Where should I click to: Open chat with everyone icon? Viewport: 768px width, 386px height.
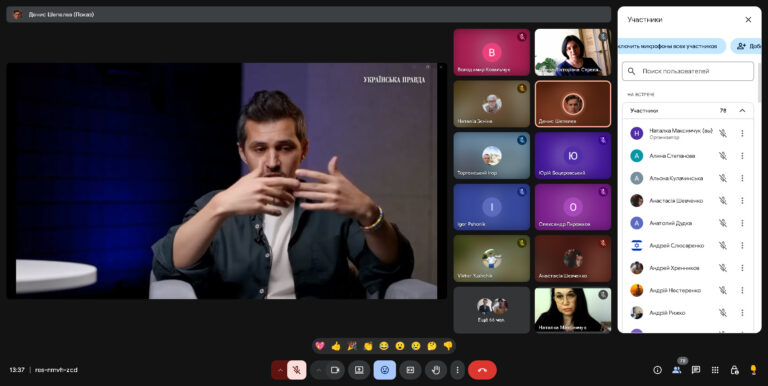(696, 370)
